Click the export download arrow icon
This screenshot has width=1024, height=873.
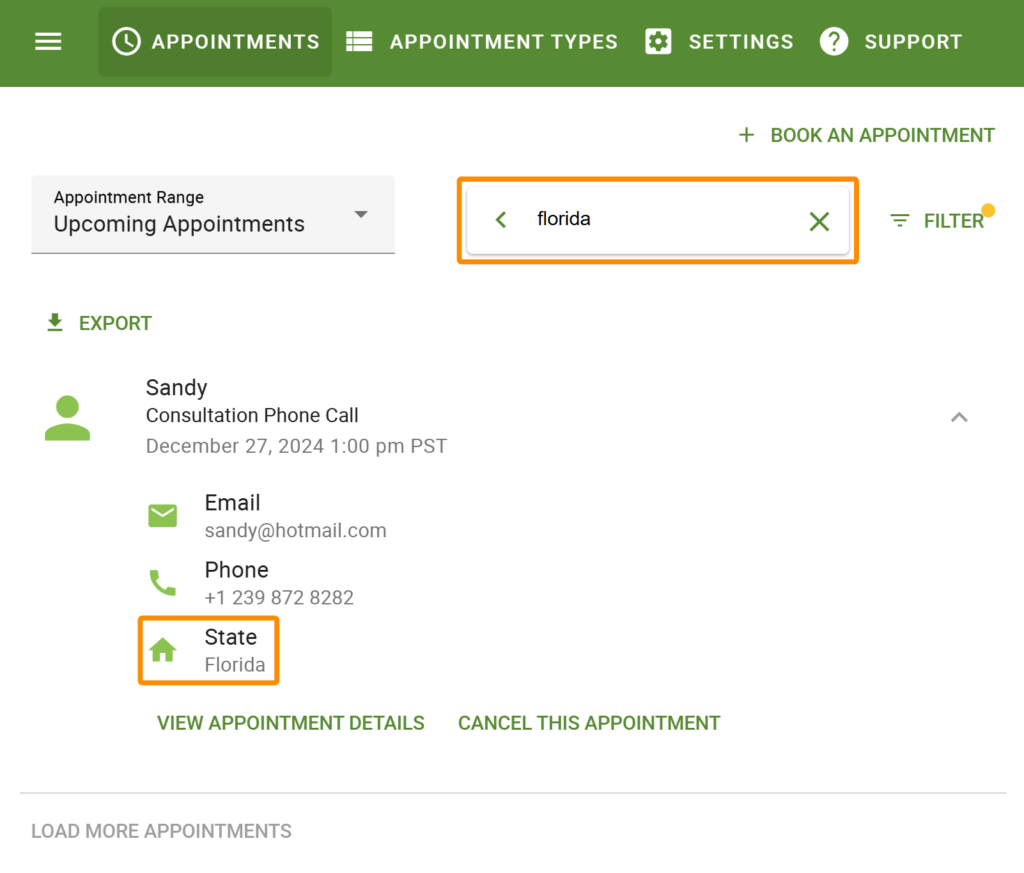coord(56,323)
